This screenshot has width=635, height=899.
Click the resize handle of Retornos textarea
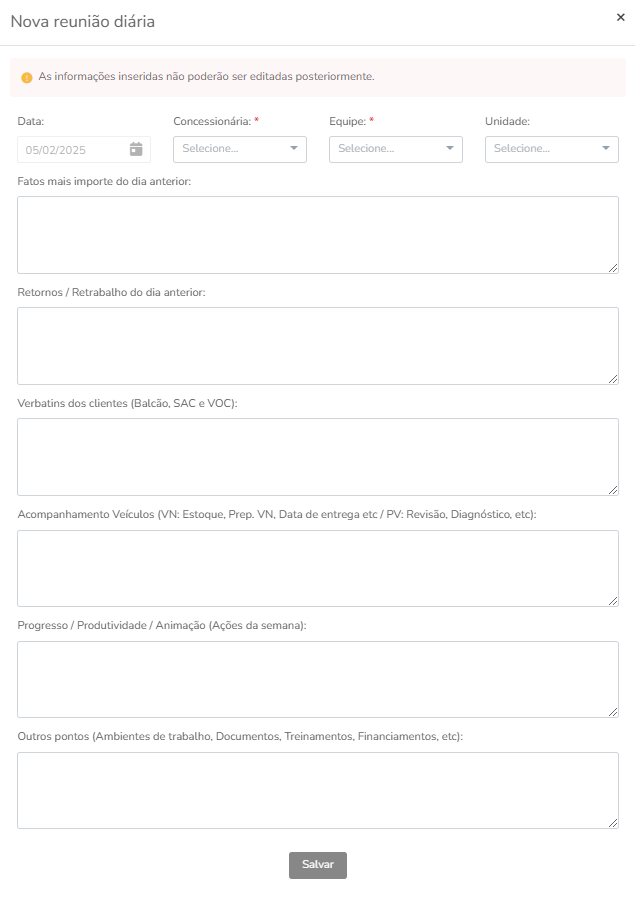pyautogui.click(x=613, y=378)
